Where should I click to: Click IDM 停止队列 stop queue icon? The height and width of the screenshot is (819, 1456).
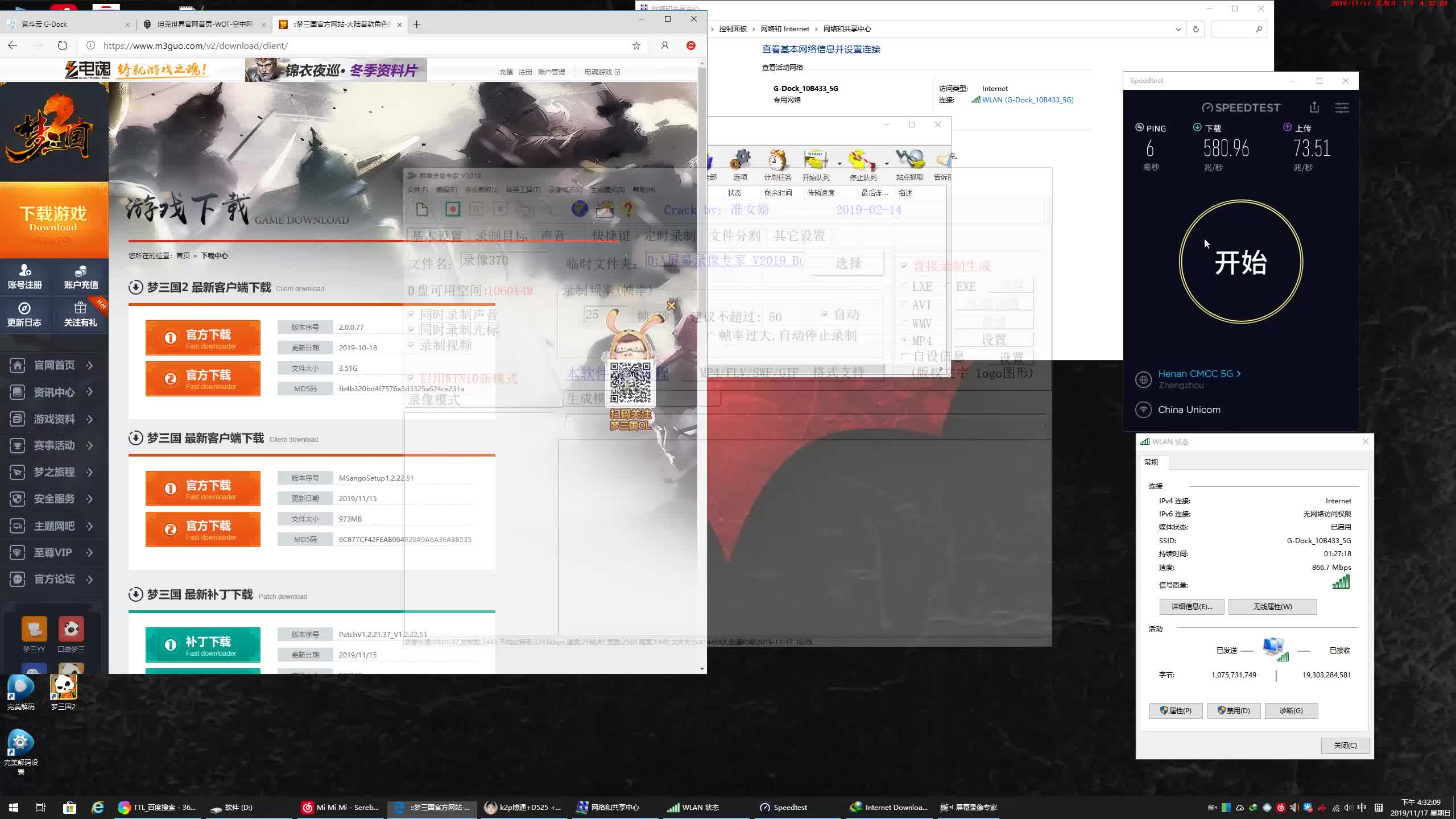tap(863, 165)
